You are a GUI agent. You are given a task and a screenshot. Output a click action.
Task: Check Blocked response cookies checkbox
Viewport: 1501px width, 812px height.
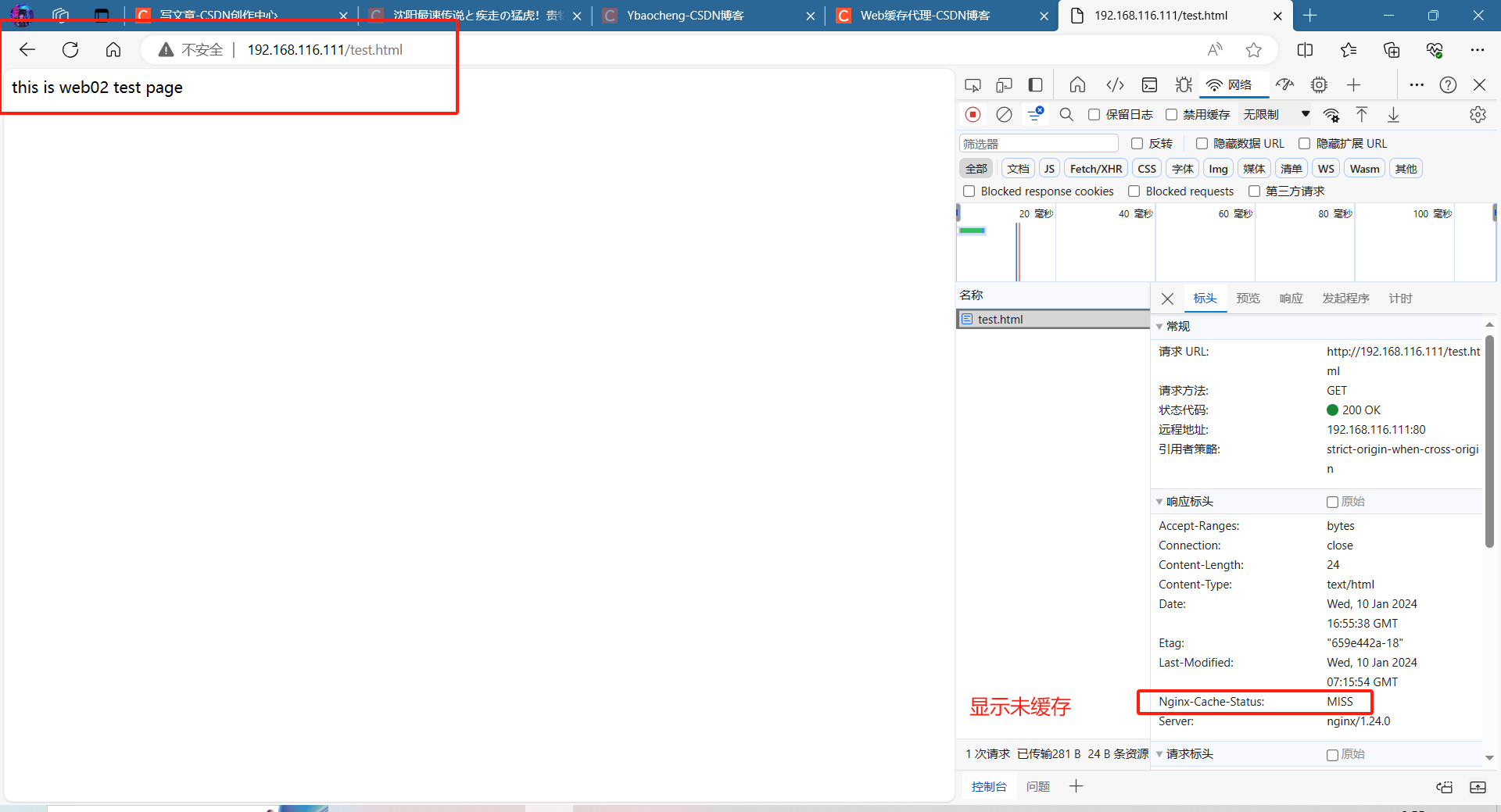tap(969, 191)
